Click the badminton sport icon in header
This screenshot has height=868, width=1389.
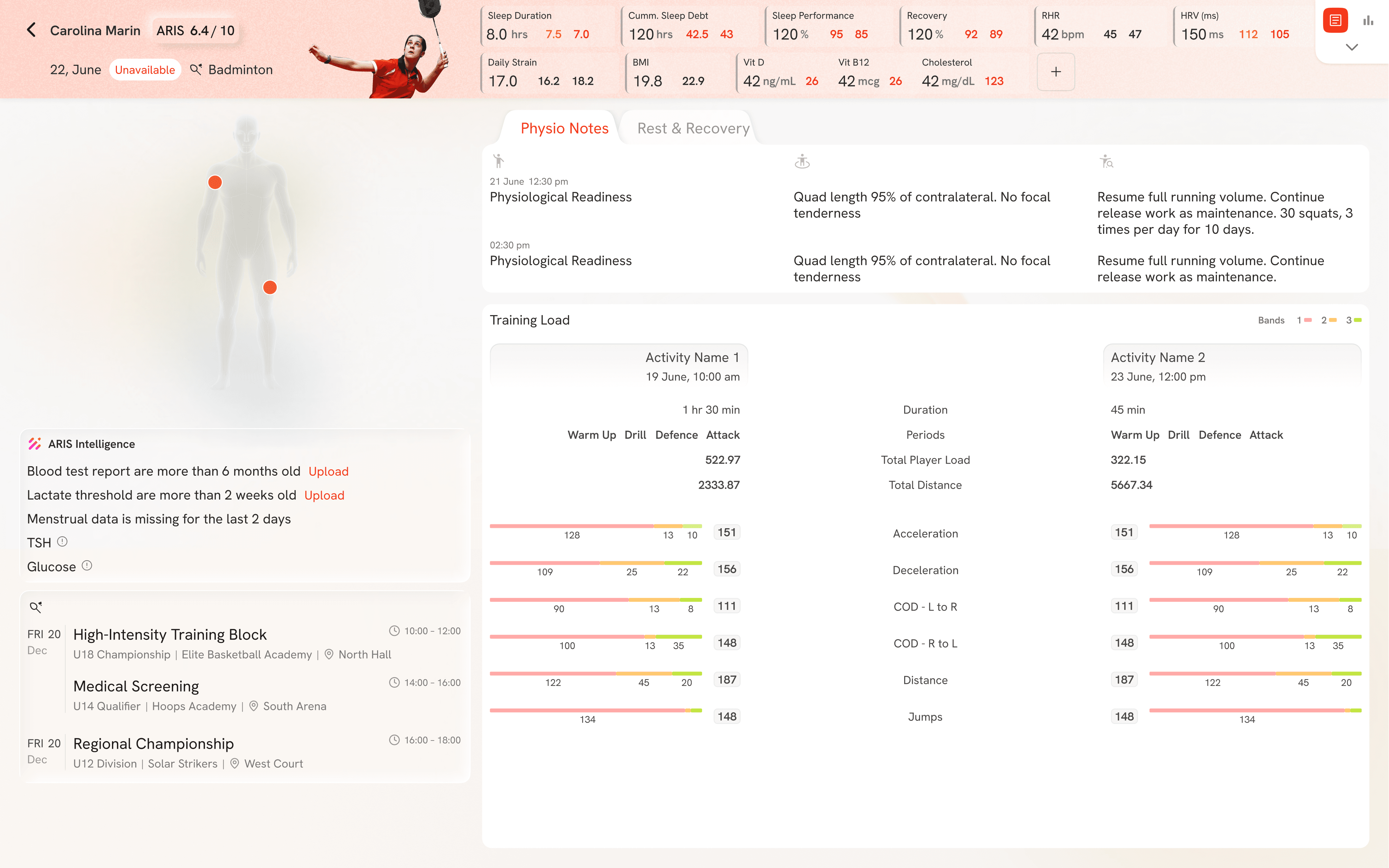click(x=196, y=69)
